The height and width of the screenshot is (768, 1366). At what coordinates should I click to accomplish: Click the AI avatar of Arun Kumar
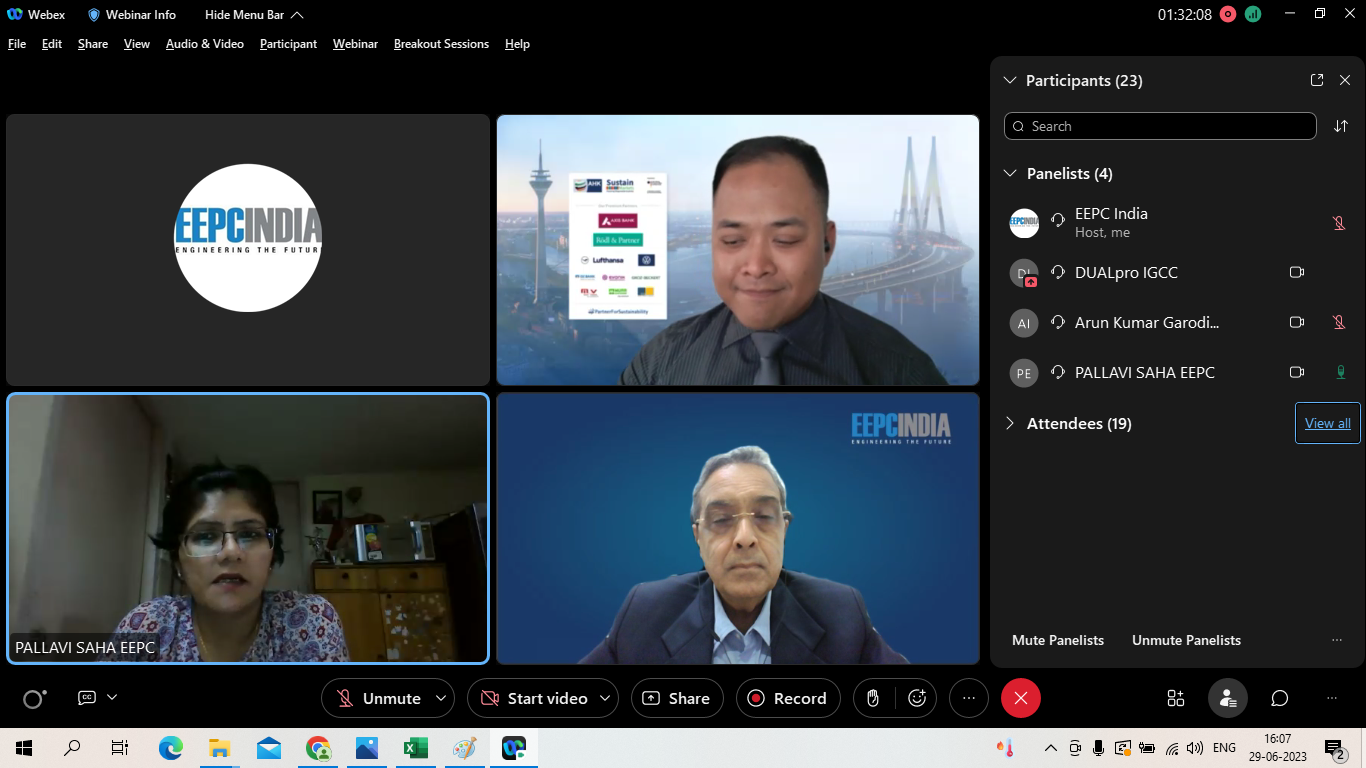tap(1024, 323)
